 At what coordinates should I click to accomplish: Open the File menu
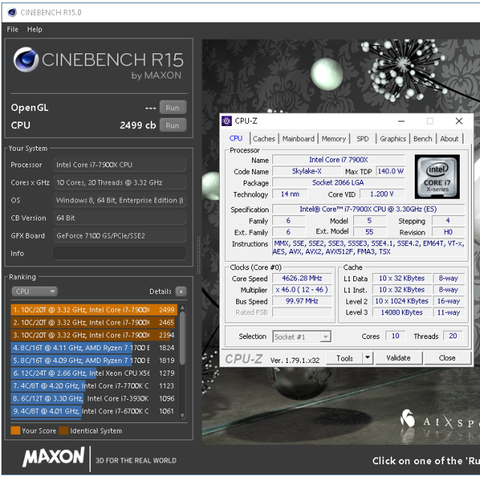[x=12, y=29]
